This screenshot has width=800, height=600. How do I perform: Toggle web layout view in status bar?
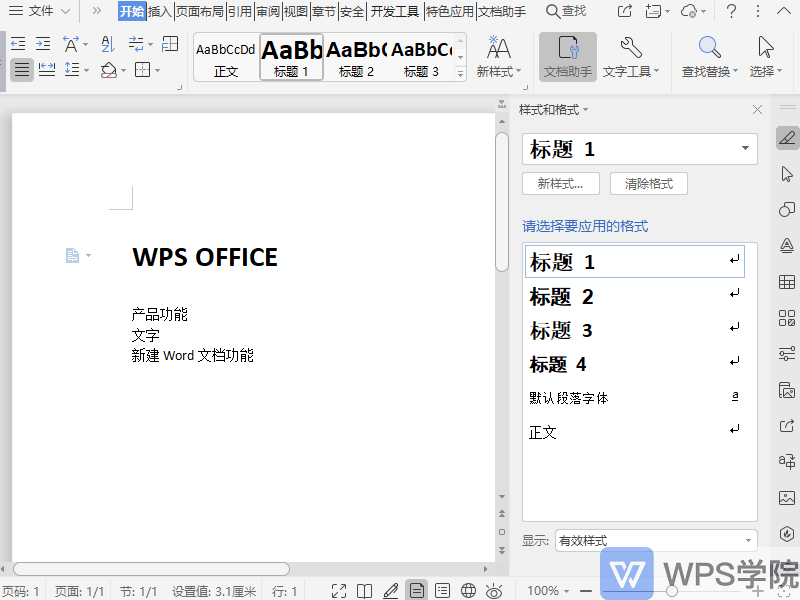468,591
